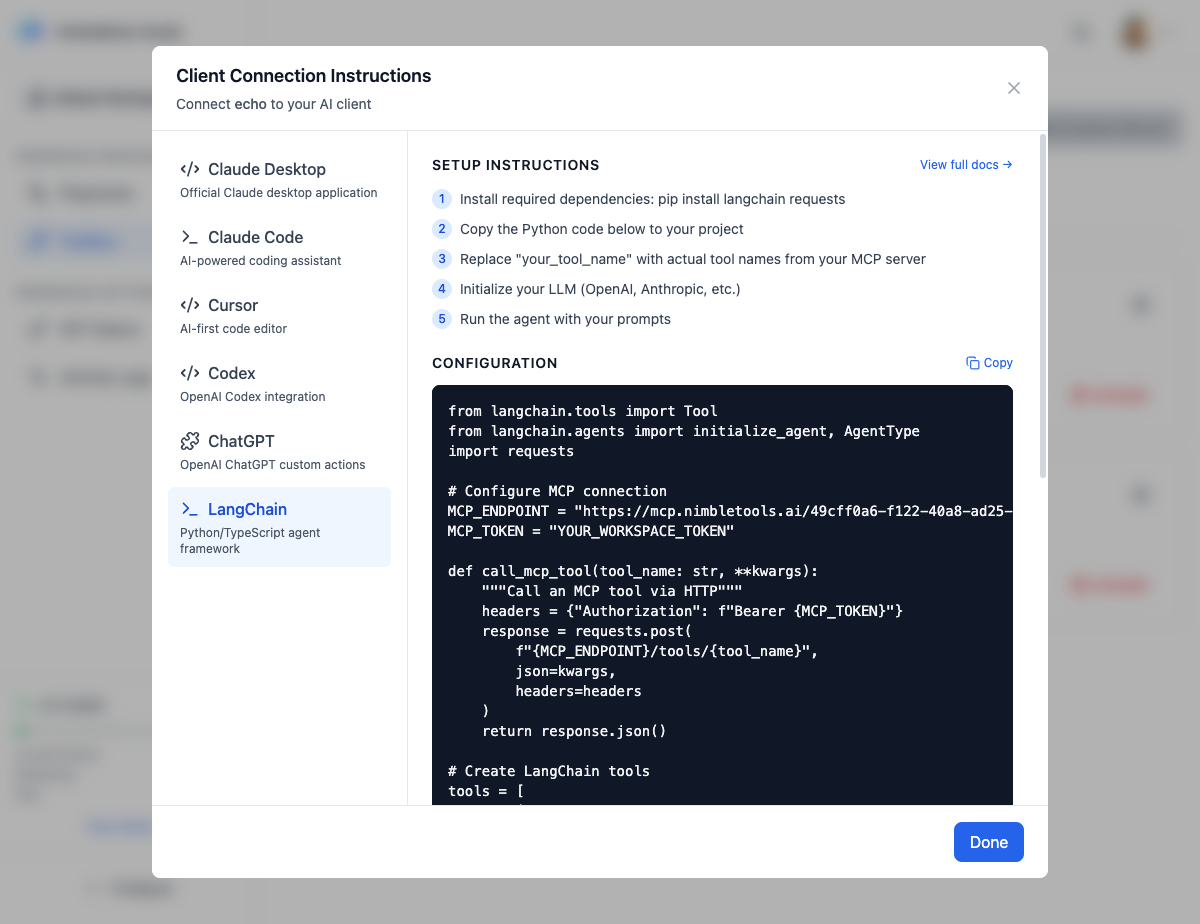Click the LangChain terminal prompt icon
1200x924 pixels.
point(189,509)
